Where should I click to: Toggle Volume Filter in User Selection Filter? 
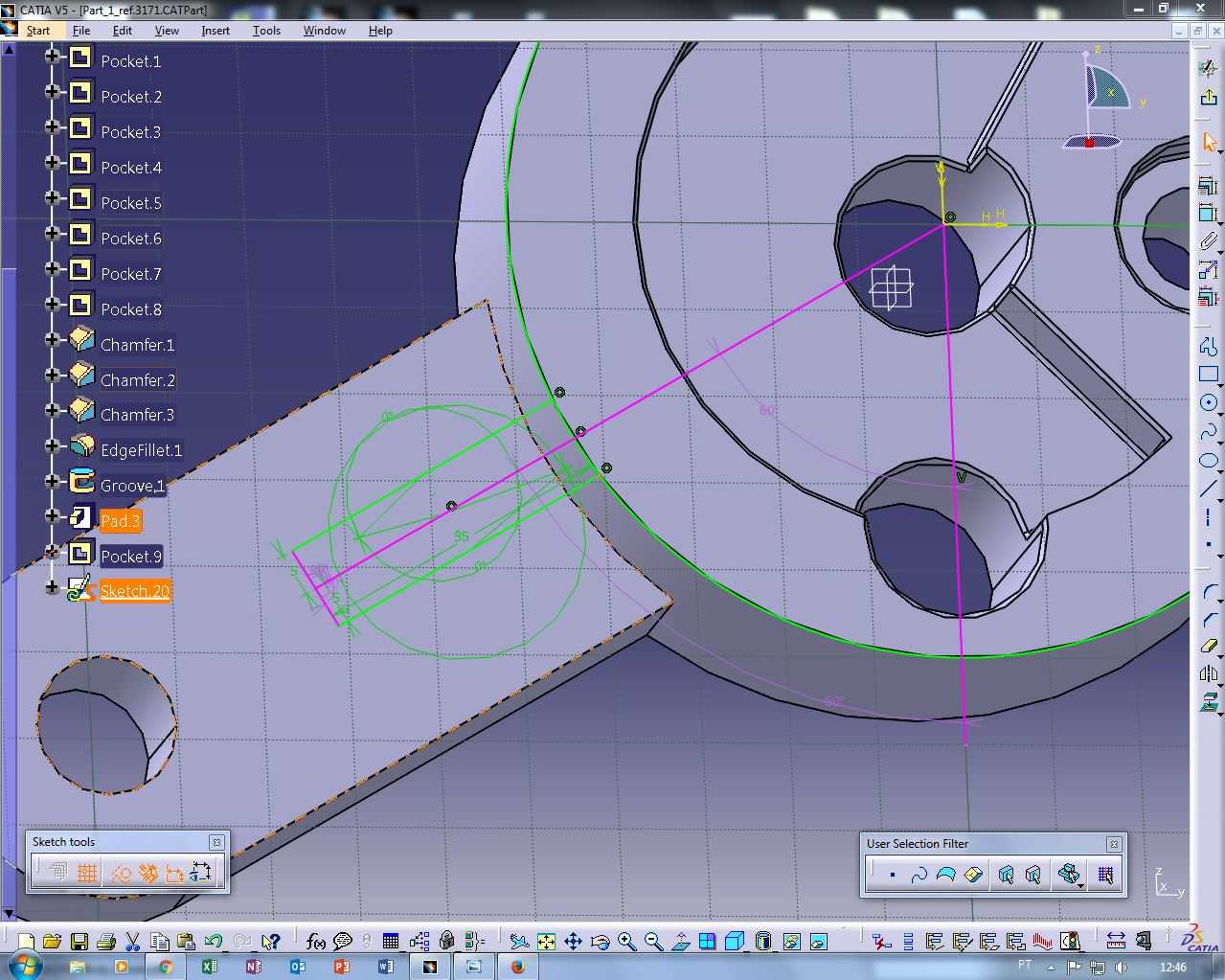973,875
